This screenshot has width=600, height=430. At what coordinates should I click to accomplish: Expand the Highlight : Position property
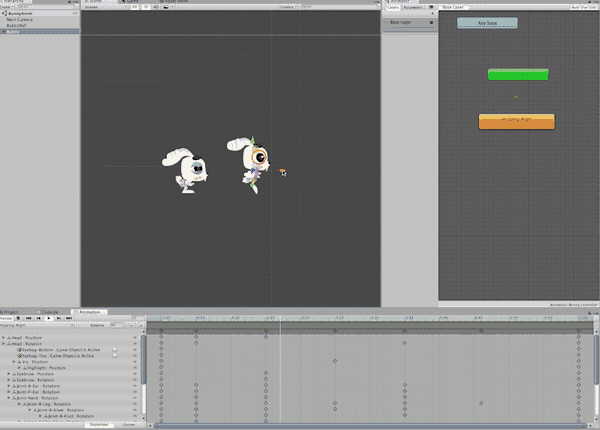click(20, 368)
